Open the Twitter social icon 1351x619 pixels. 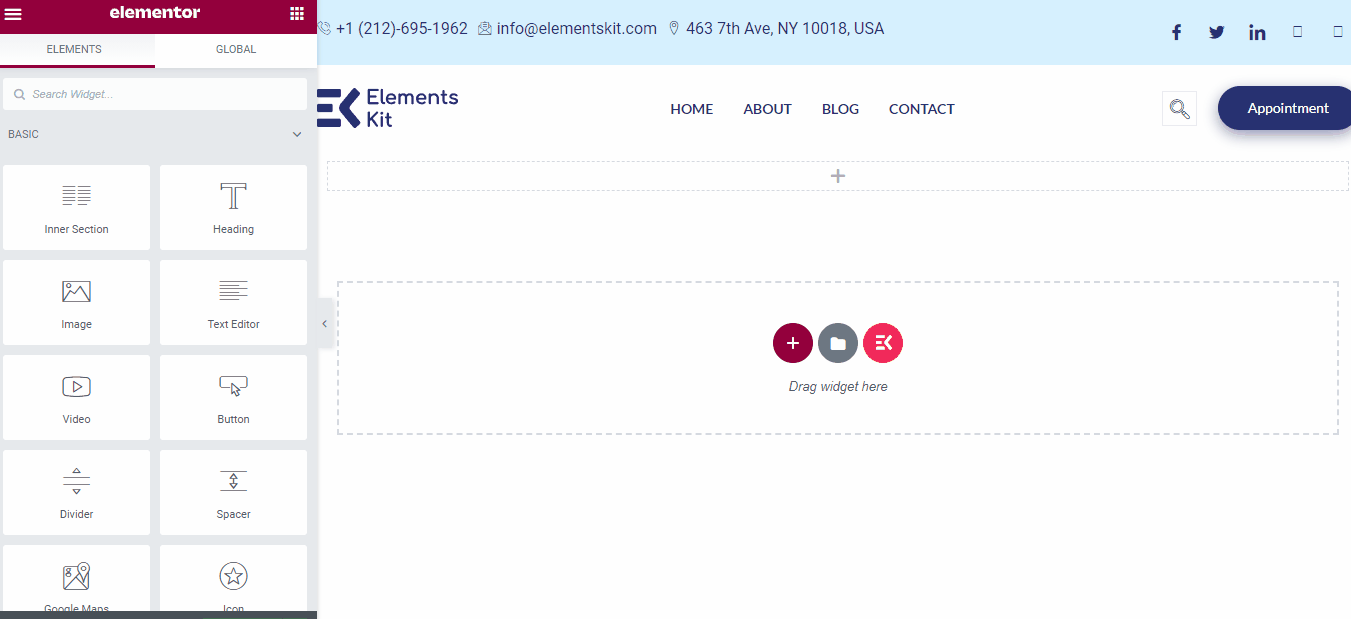1216,32
